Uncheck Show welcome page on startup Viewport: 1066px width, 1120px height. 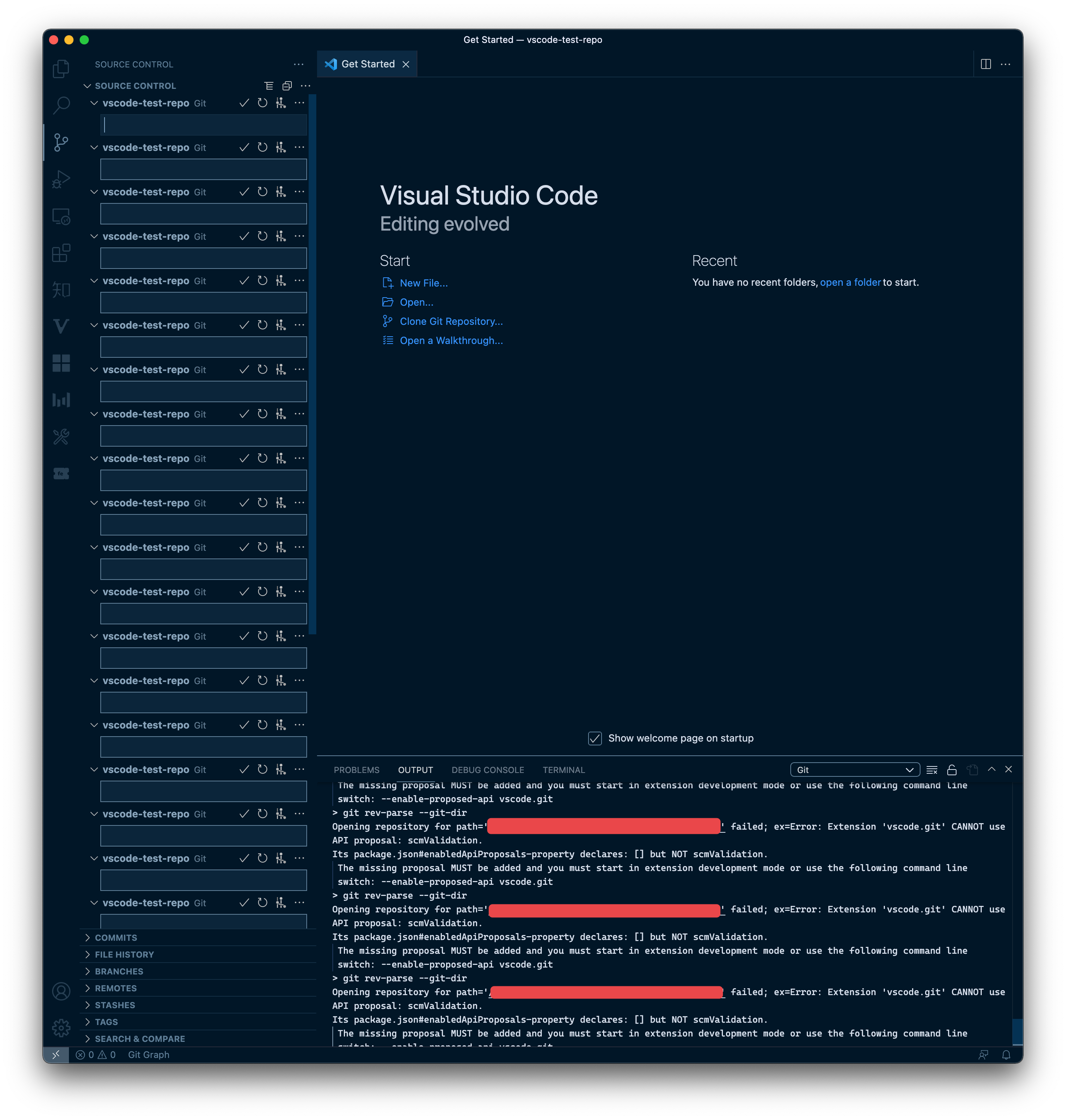[594, 738]
